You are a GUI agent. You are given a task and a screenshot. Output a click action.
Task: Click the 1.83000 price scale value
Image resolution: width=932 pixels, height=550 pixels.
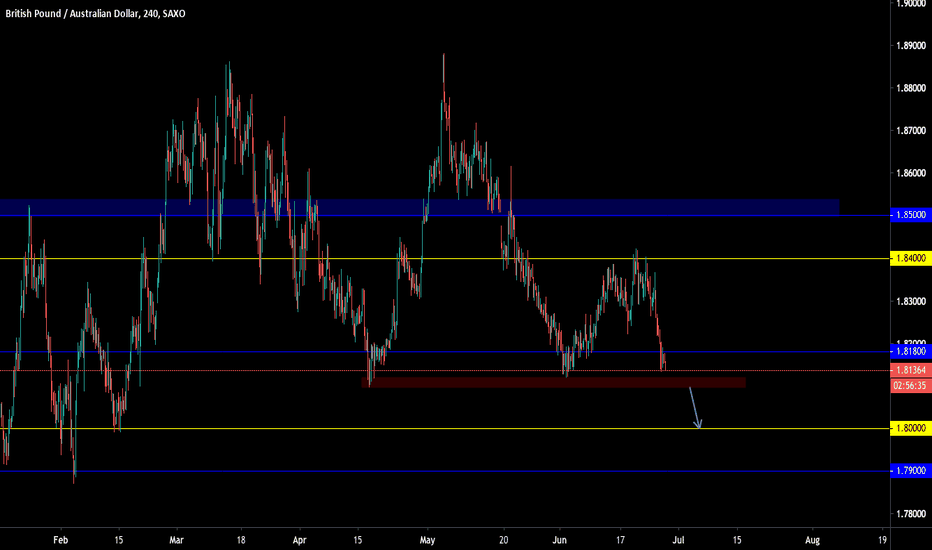911,301
